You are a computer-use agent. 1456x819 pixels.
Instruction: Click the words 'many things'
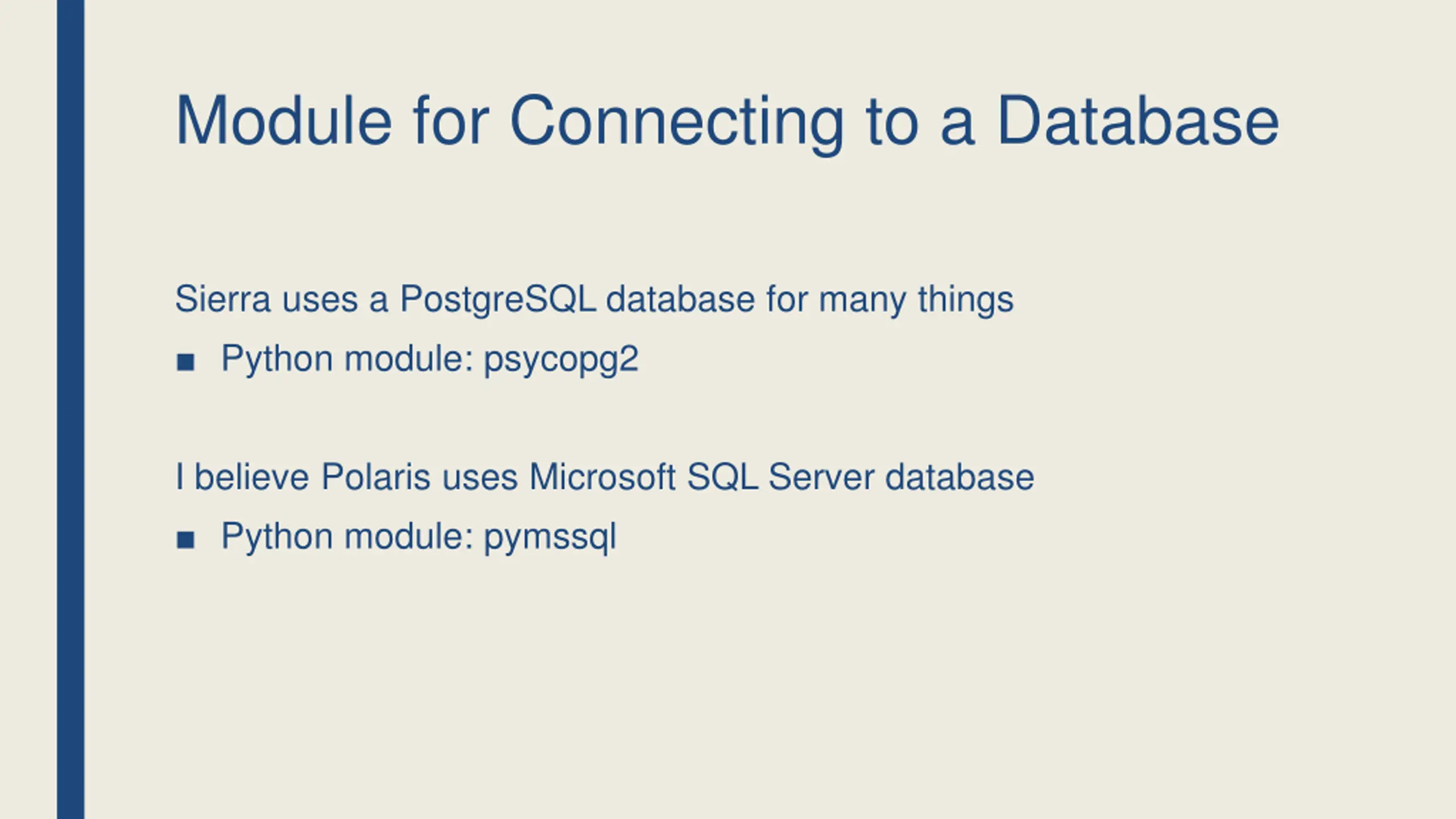point(916,300)
